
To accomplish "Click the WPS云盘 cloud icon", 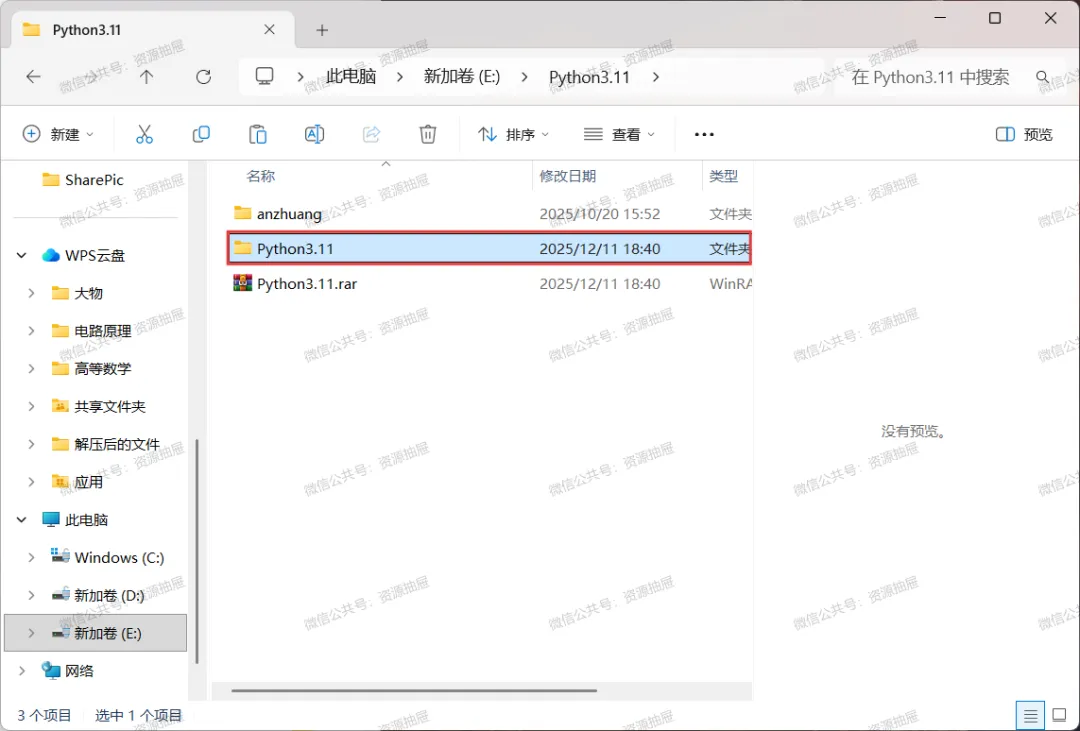I will [51, 255].
